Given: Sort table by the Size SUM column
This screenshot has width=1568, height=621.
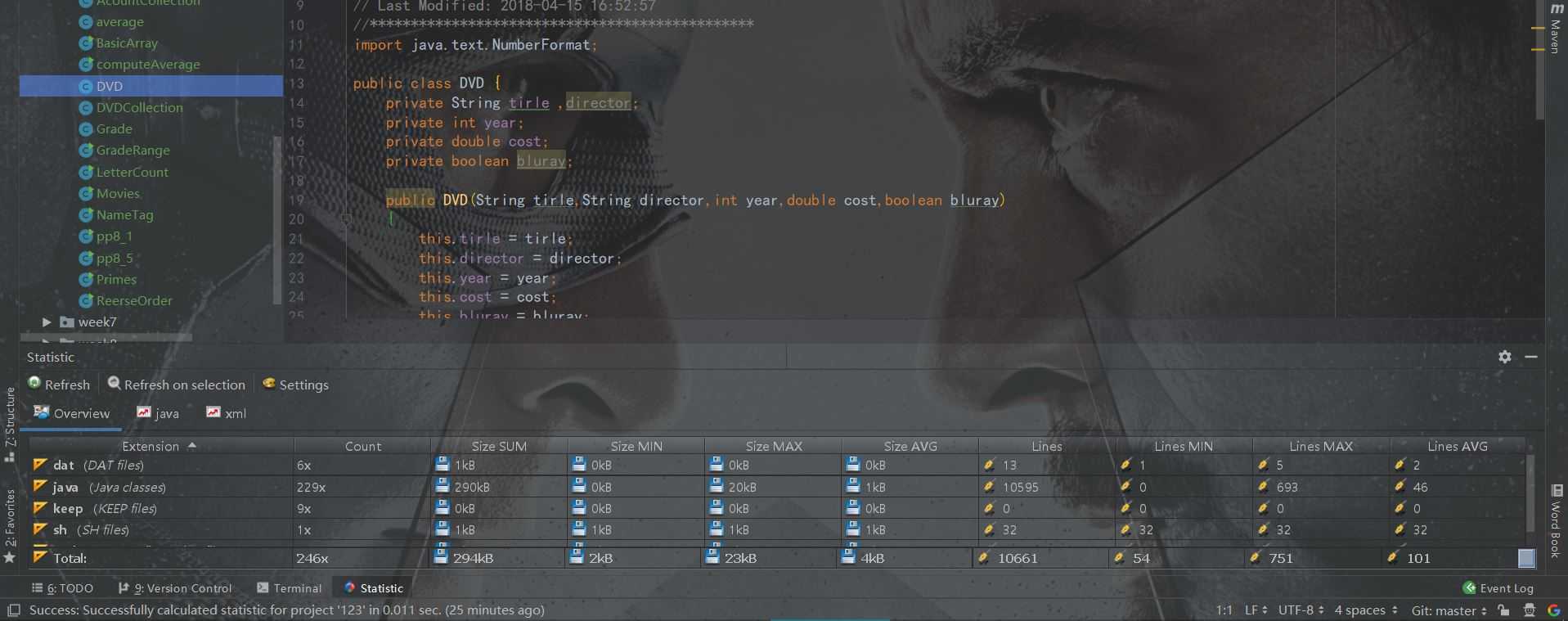Looking at the screenshot, I should point(499,446).
